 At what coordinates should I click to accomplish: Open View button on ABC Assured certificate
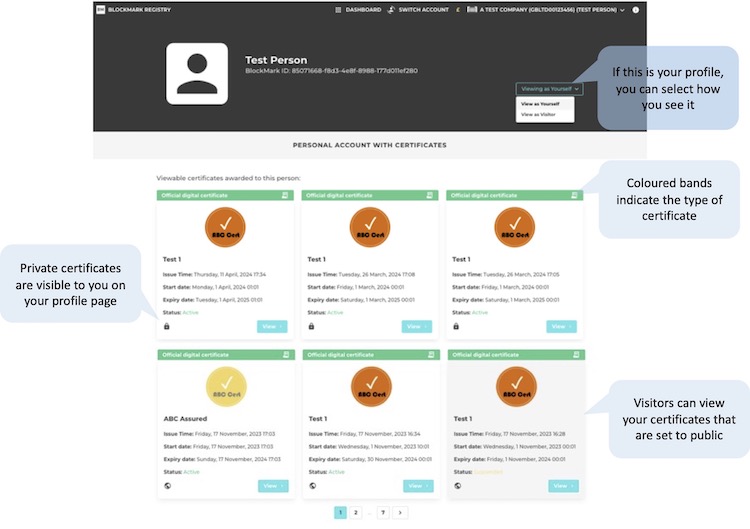click(x=272, y=486)
